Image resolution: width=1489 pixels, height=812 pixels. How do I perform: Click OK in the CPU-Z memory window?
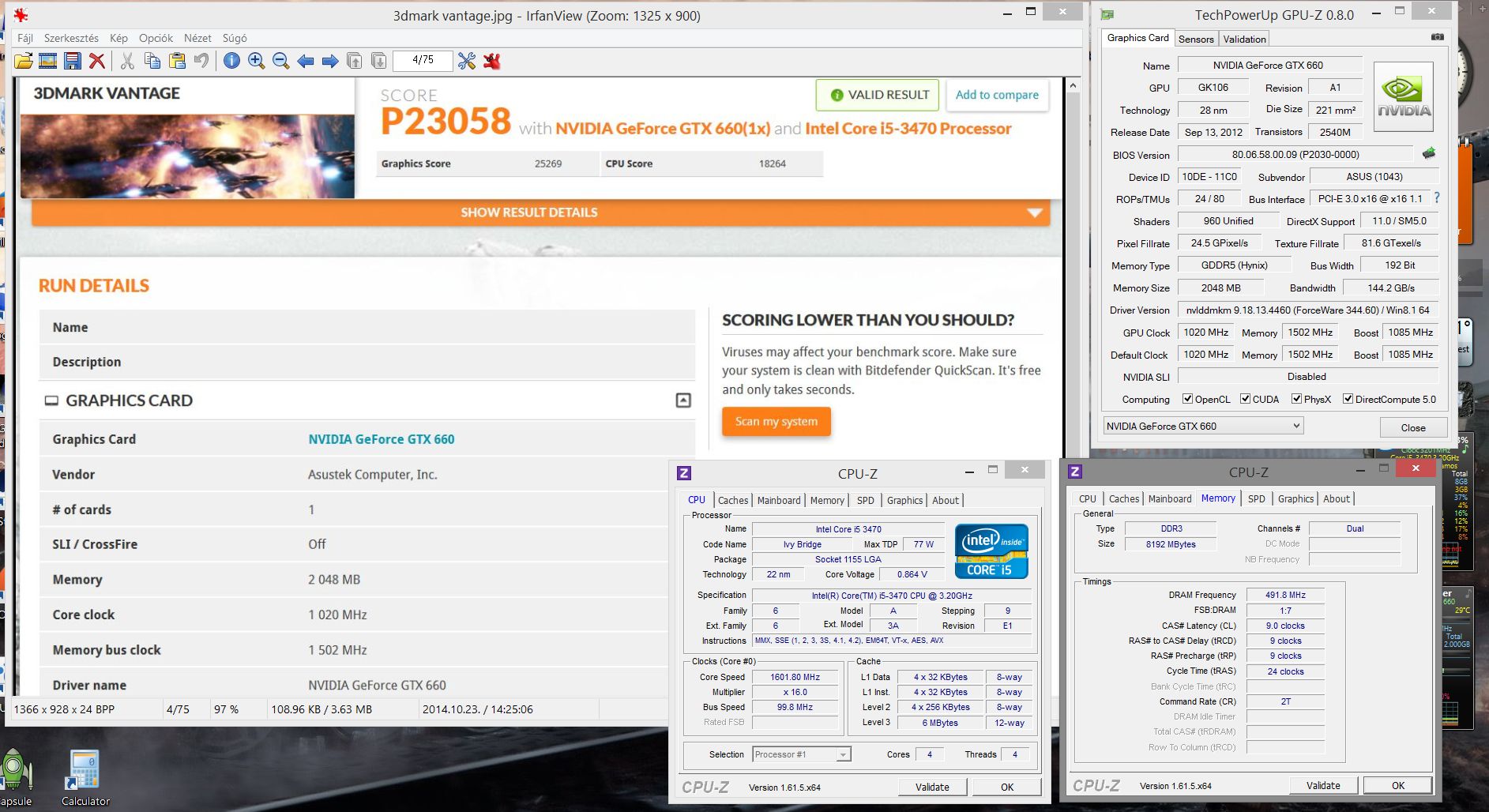click(x=1398, y=785)
